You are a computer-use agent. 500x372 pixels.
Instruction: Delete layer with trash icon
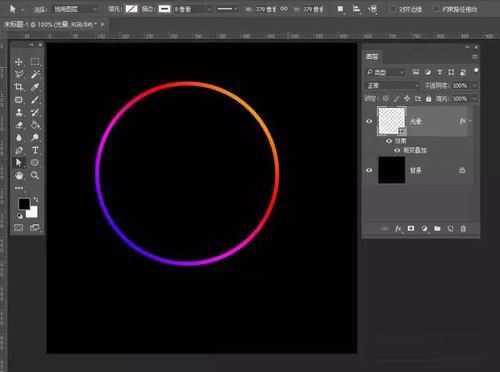[x=463, y=229]
